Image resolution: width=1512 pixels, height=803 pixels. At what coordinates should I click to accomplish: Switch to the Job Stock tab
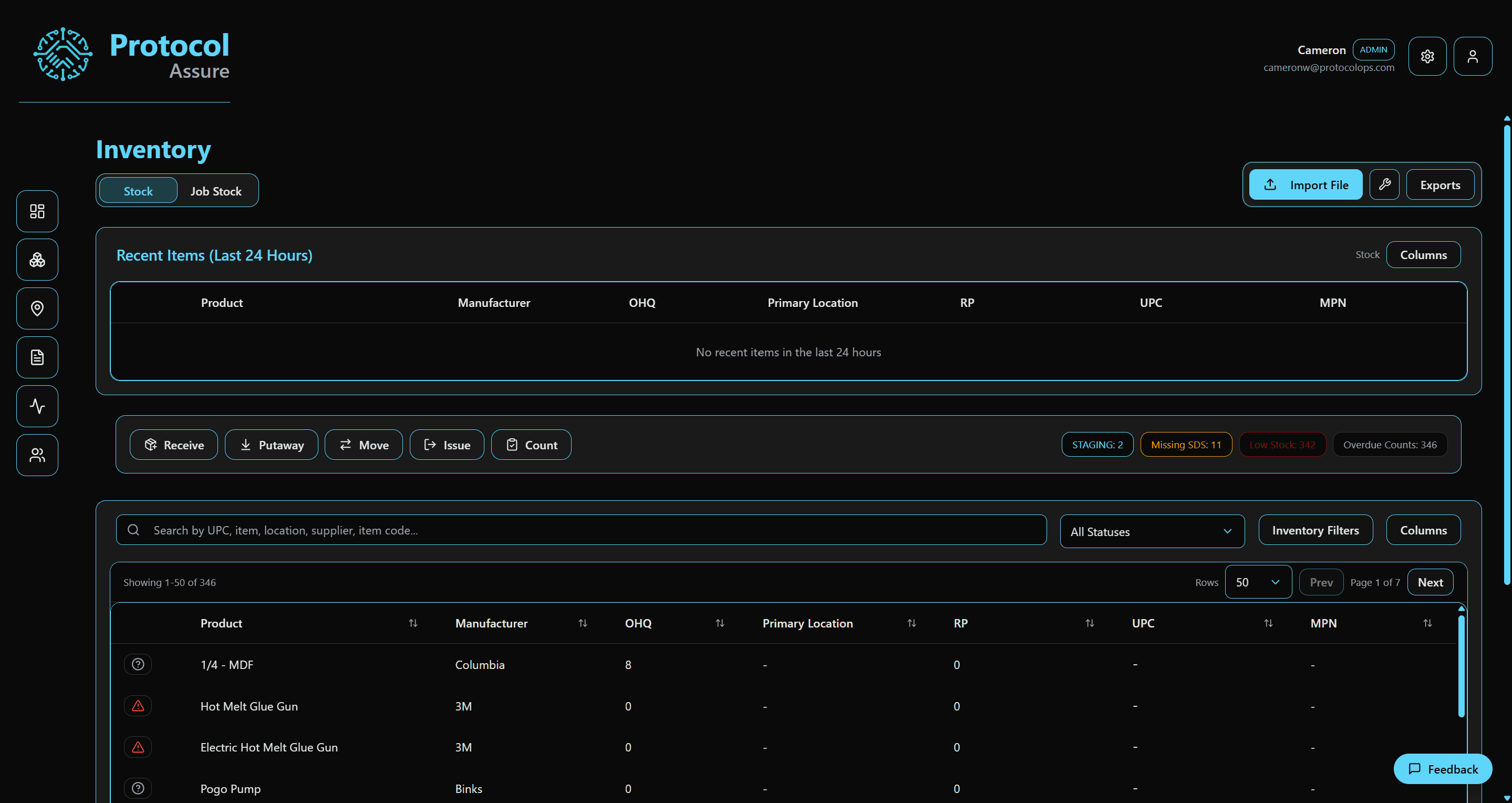(x=215, y=190)
